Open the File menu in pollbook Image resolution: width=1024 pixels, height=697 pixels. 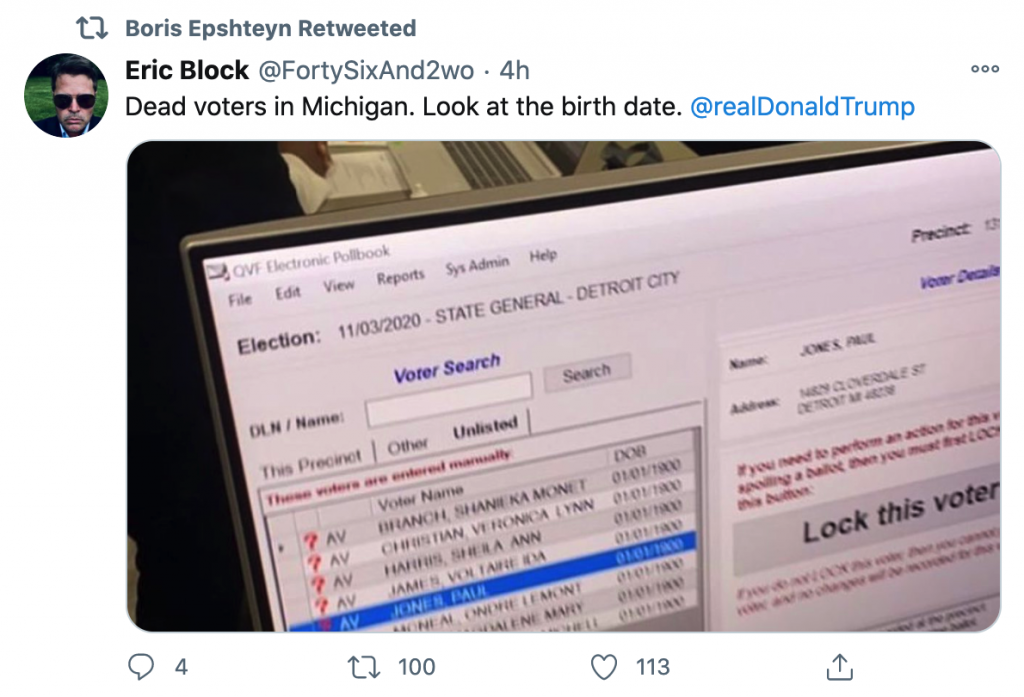[x=240, y=300]
